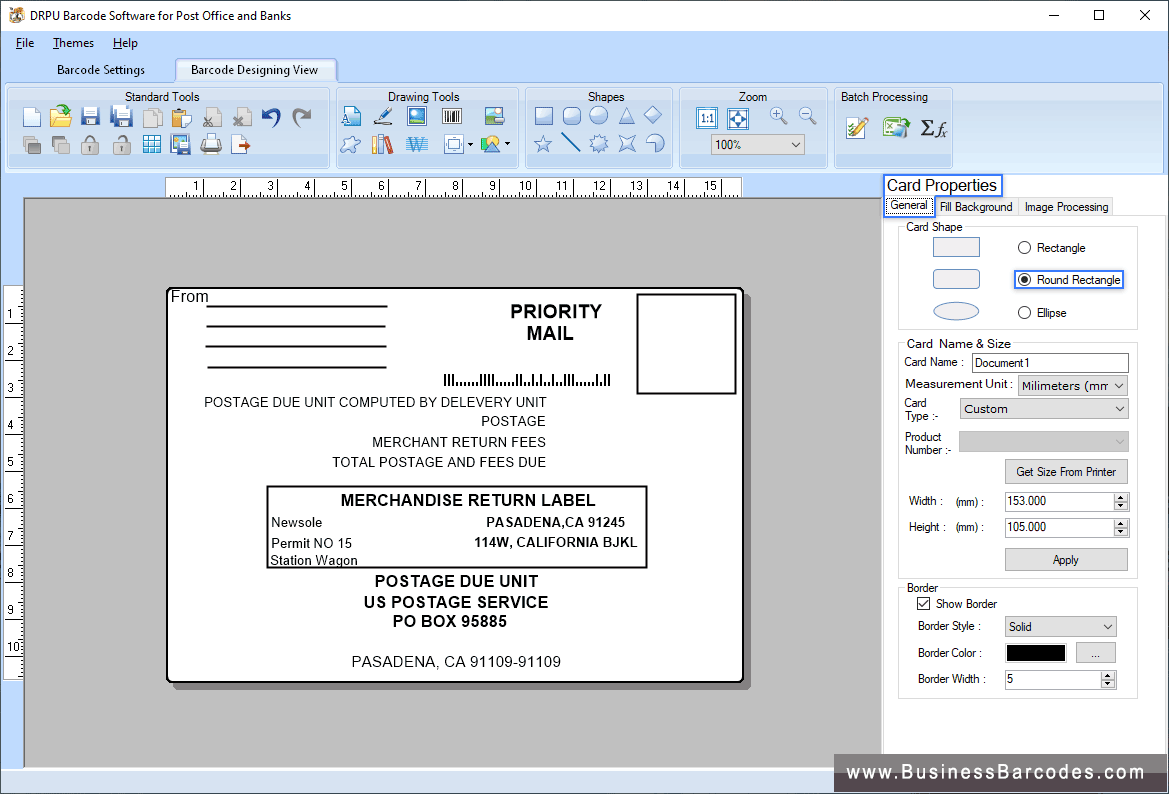The height and width of the screenshot is (794, 1169).
Task: Uncheck the Show Border checkbox
Action: [x=923, y=603]
